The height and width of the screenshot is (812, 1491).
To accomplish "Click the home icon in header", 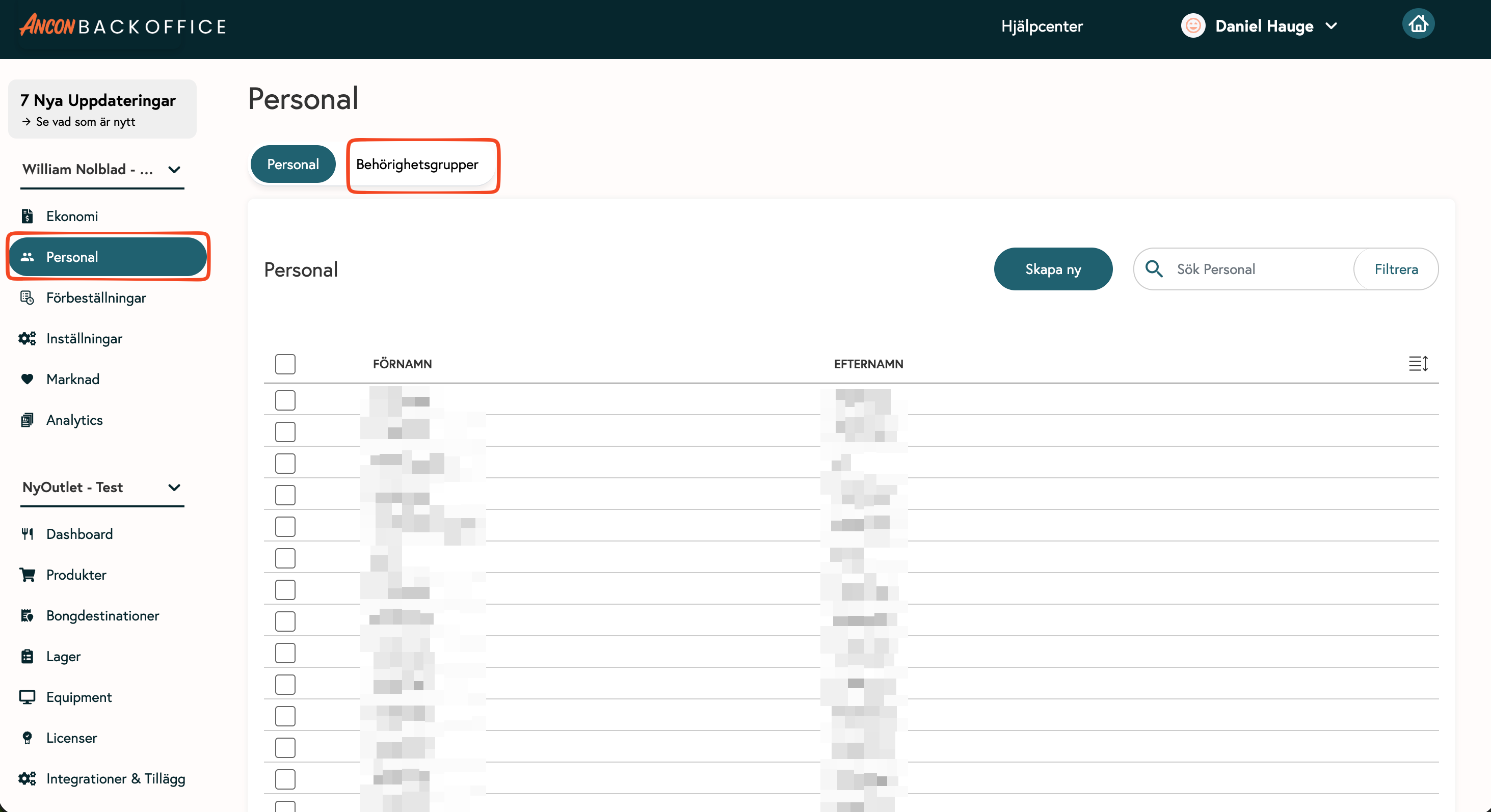I will 1418,24.
